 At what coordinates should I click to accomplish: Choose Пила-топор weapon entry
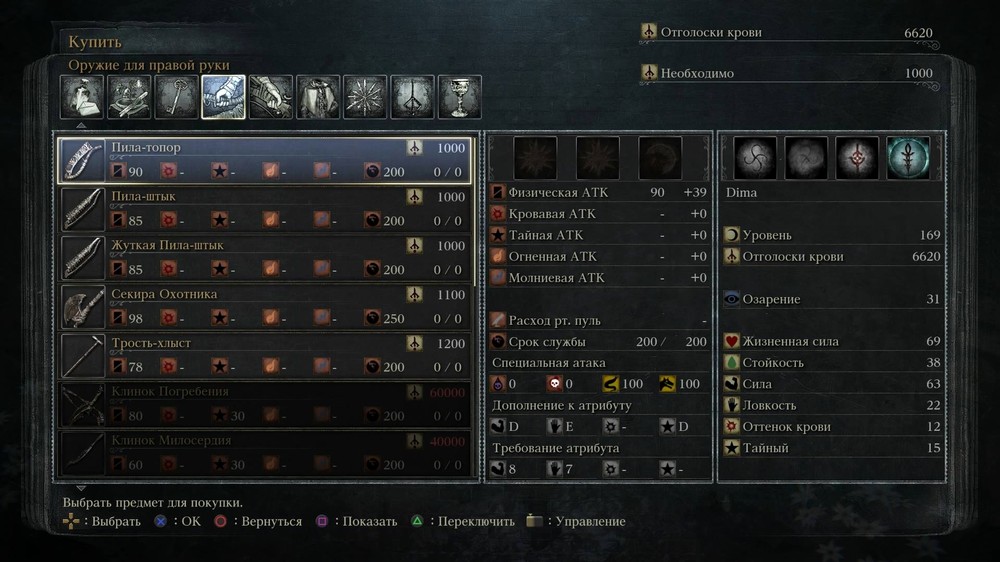265,160
